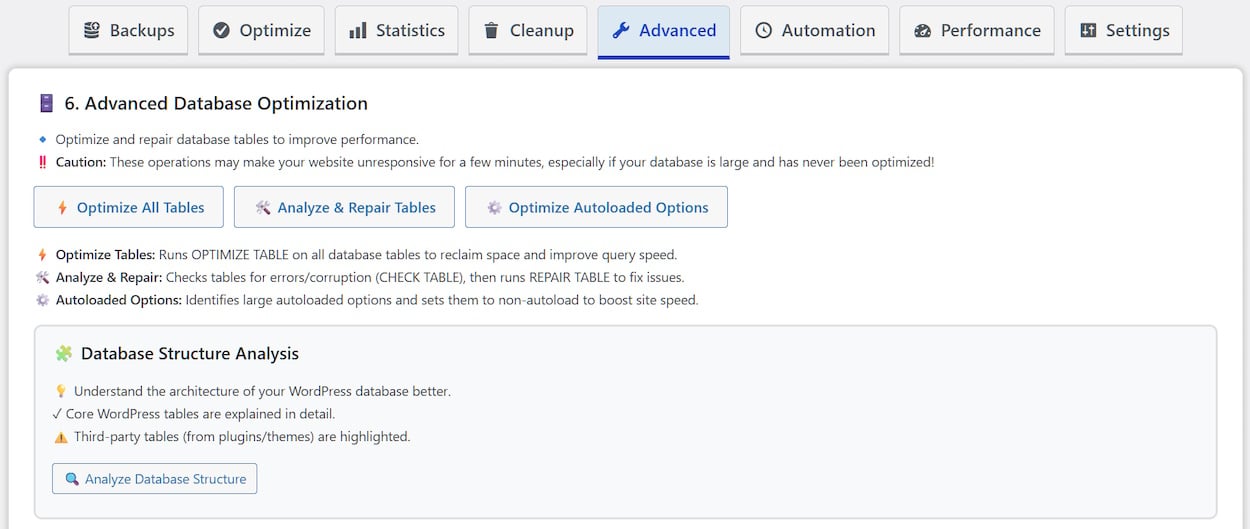Click the tools icon on Analyze & Repair Tables

coord(263,208)
